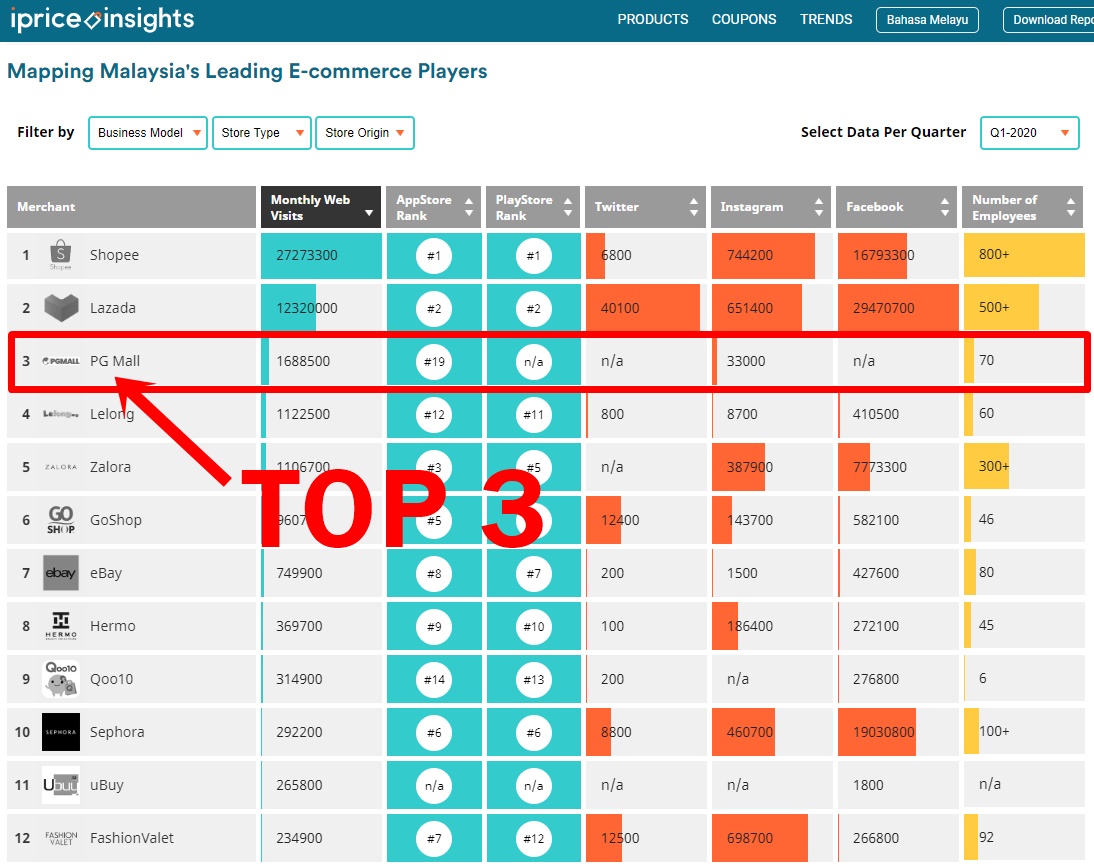The width and height of the screenshot is (1094, 864).
Task: Open the Q1-2020 quarter selector
Action: pos(1030,133)
